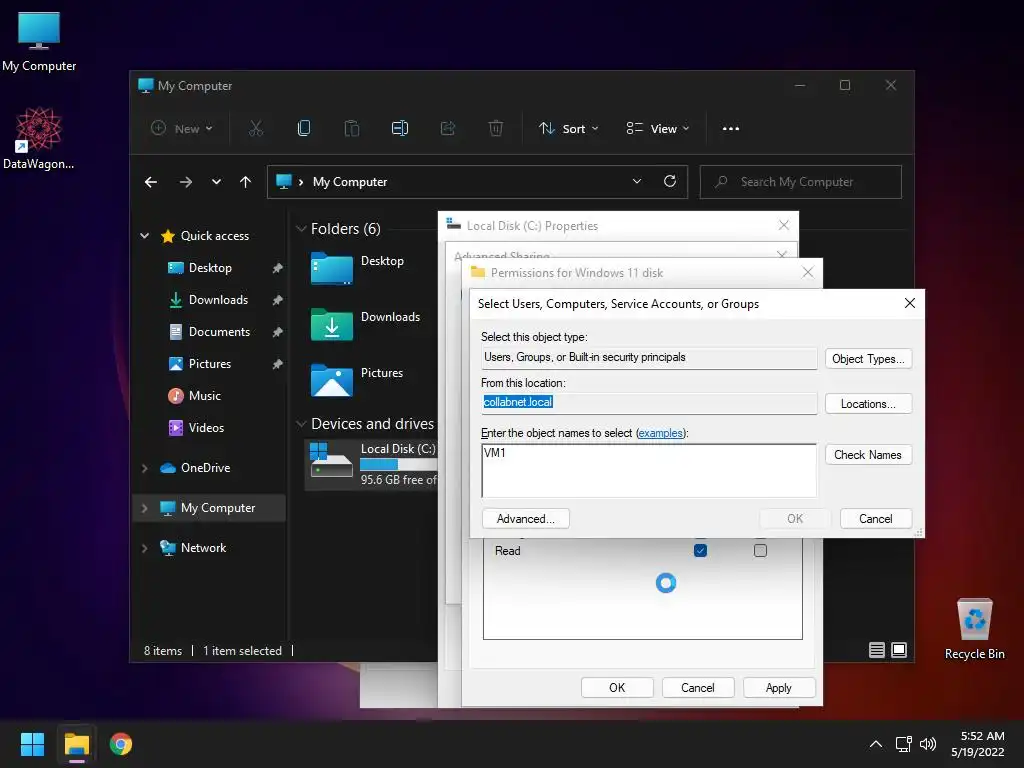The width and height of the screenshot is (1024, 768).
Task: Select the Local Disk (C:) drive icon
Action: (x=332, y=460)
